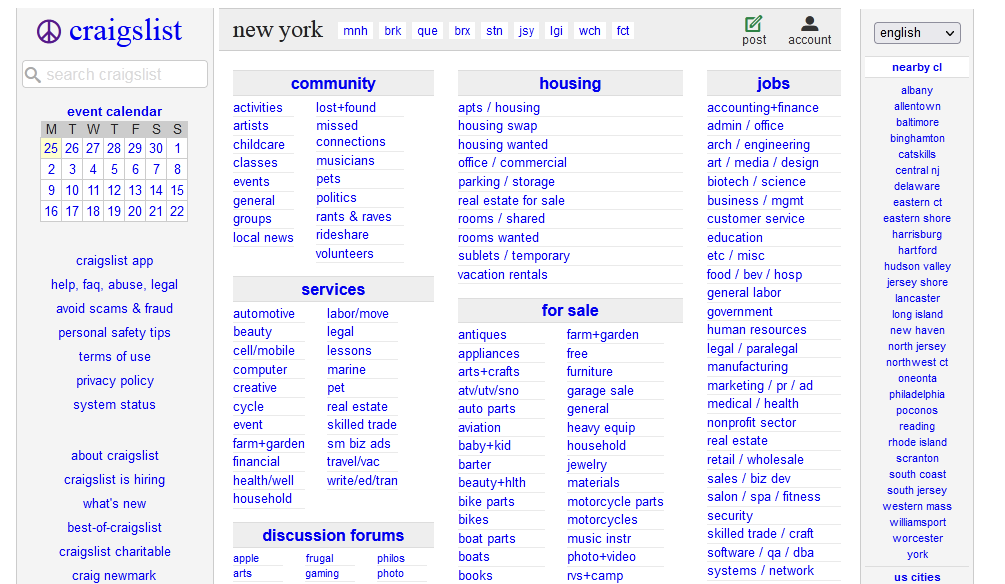View nonprofit sector jobs
This screenshot has width=1005, height=584.
(x=751, y=422)
